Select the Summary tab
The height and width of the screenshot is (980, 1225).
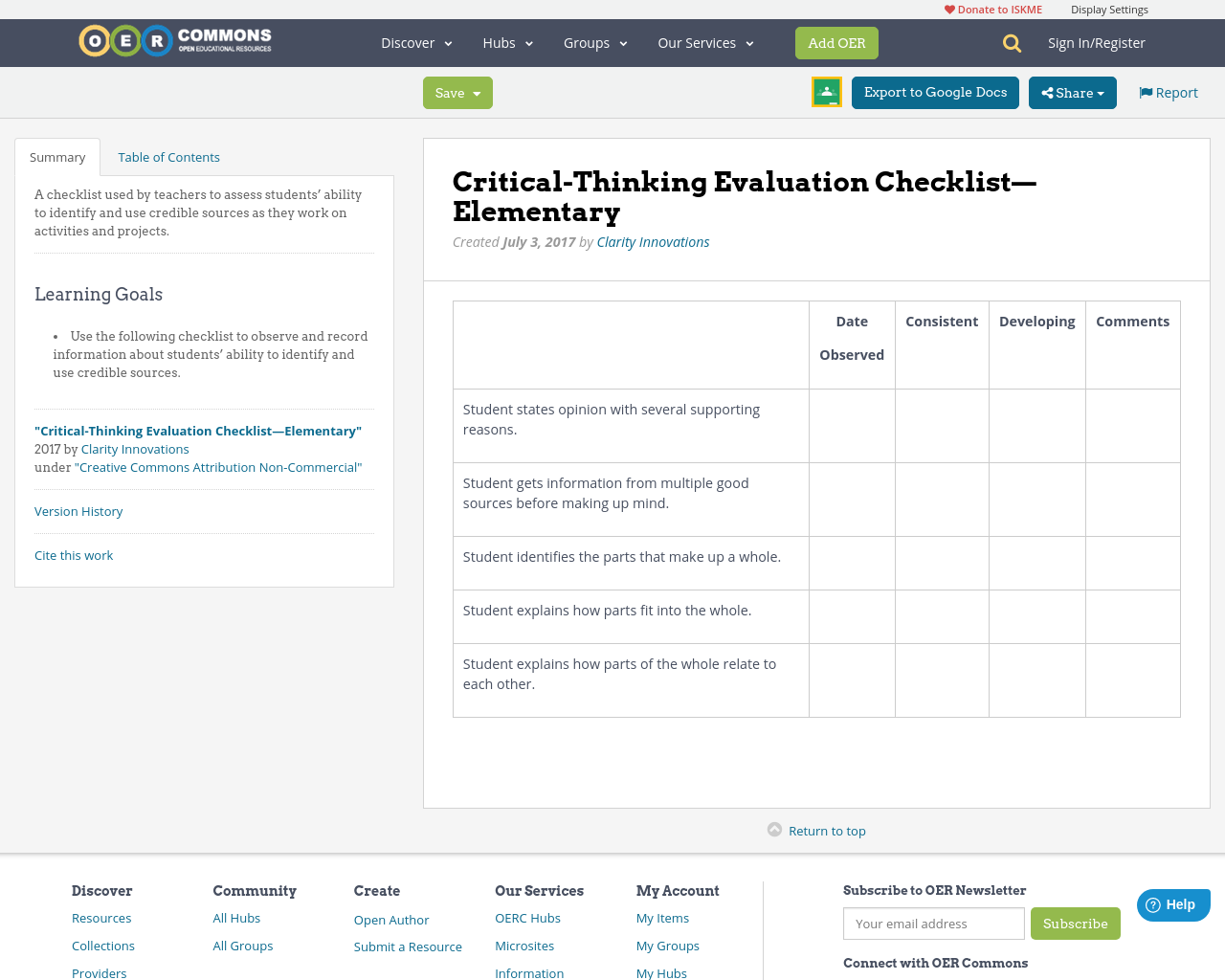point(56,155)
